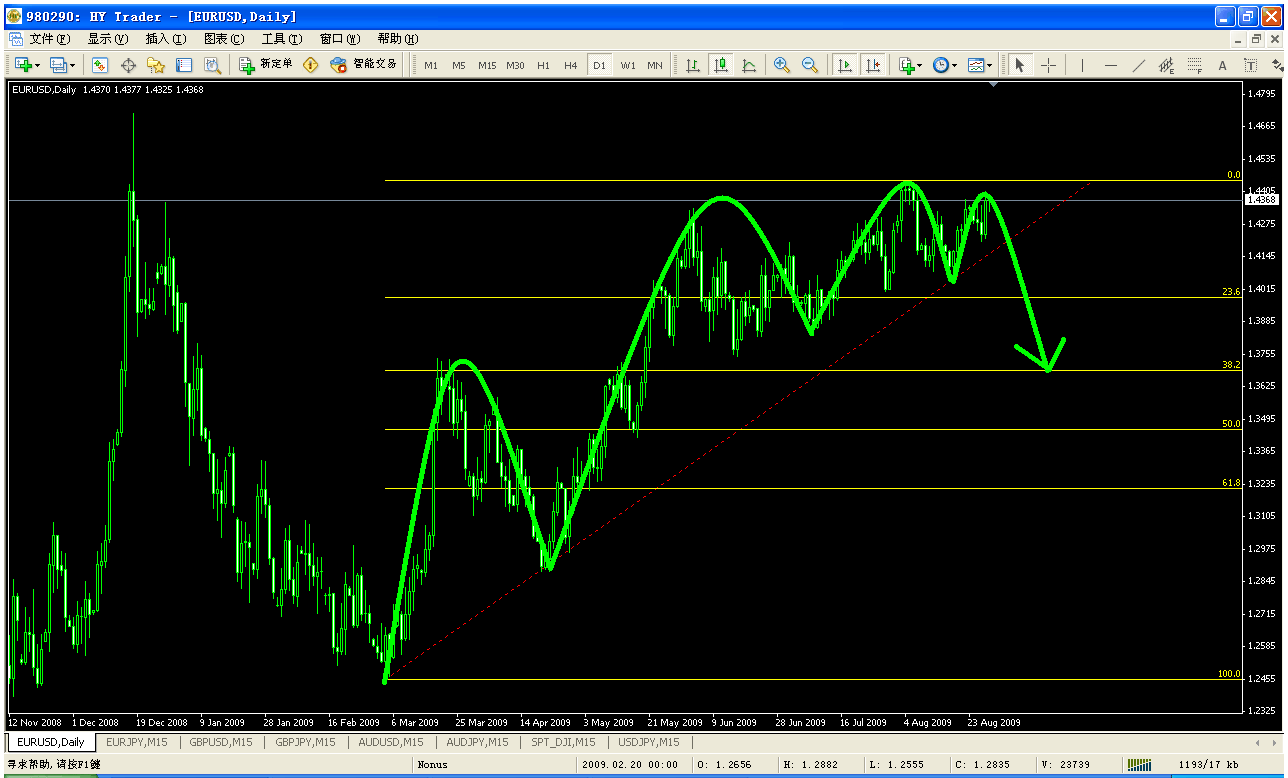1288x778 pixels.
Task: Select the W1 timeframe
Action: (628, 65)
